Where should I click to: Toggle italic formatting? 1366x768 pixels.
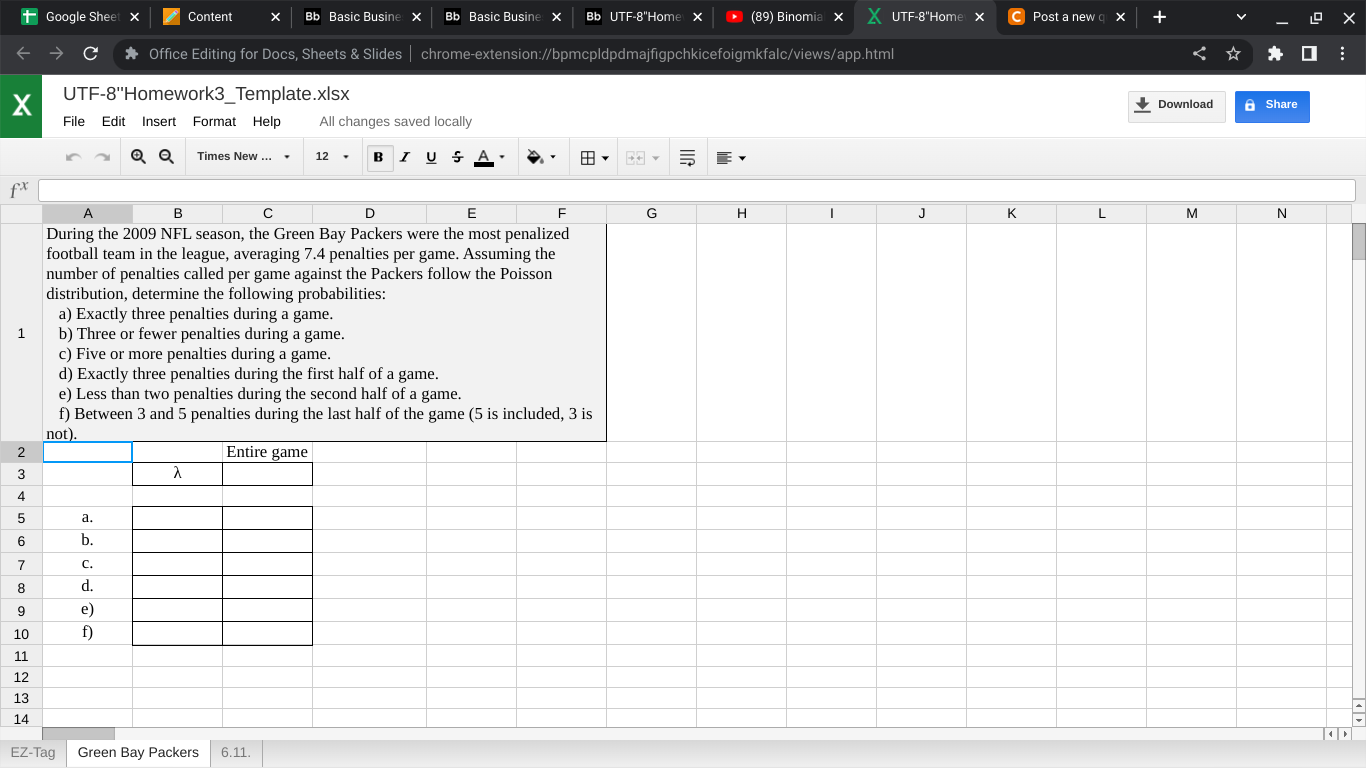coord(405,157)
